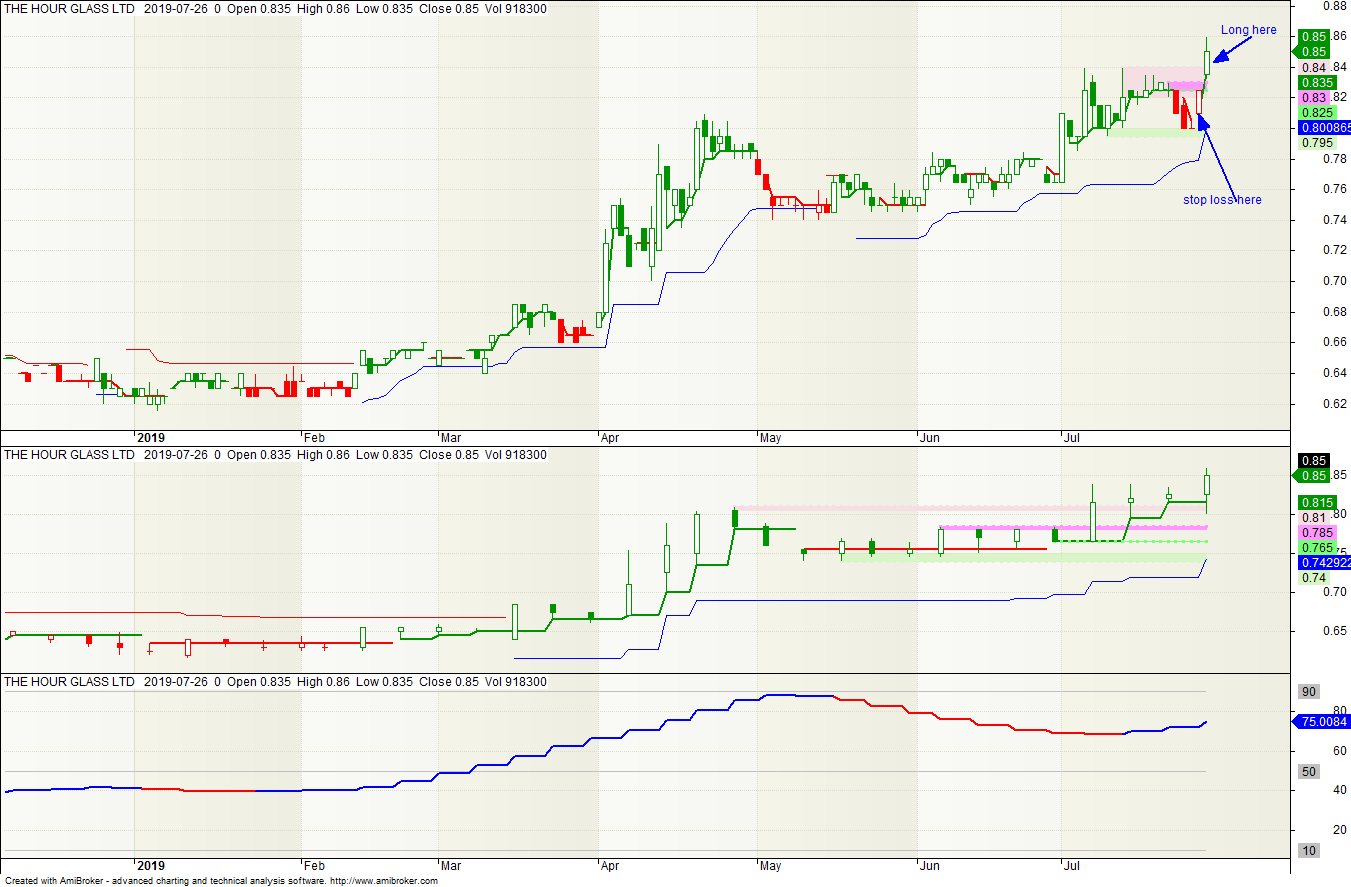The width and height of the screenshot is (1351, 887).
Task: Select 'May' on the top pane time axis
Action: 770,438
